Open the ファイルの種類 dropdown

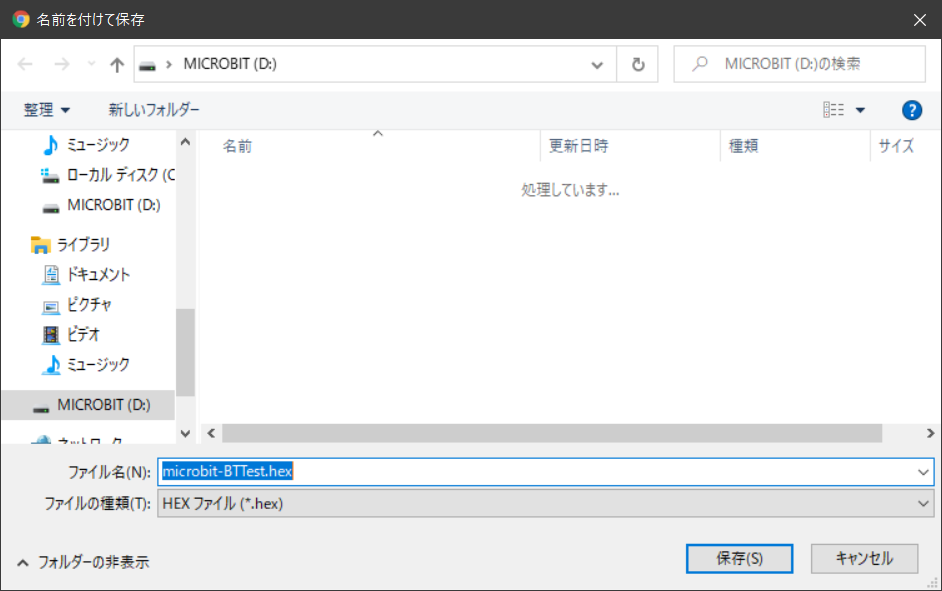[x=545, y=503]
